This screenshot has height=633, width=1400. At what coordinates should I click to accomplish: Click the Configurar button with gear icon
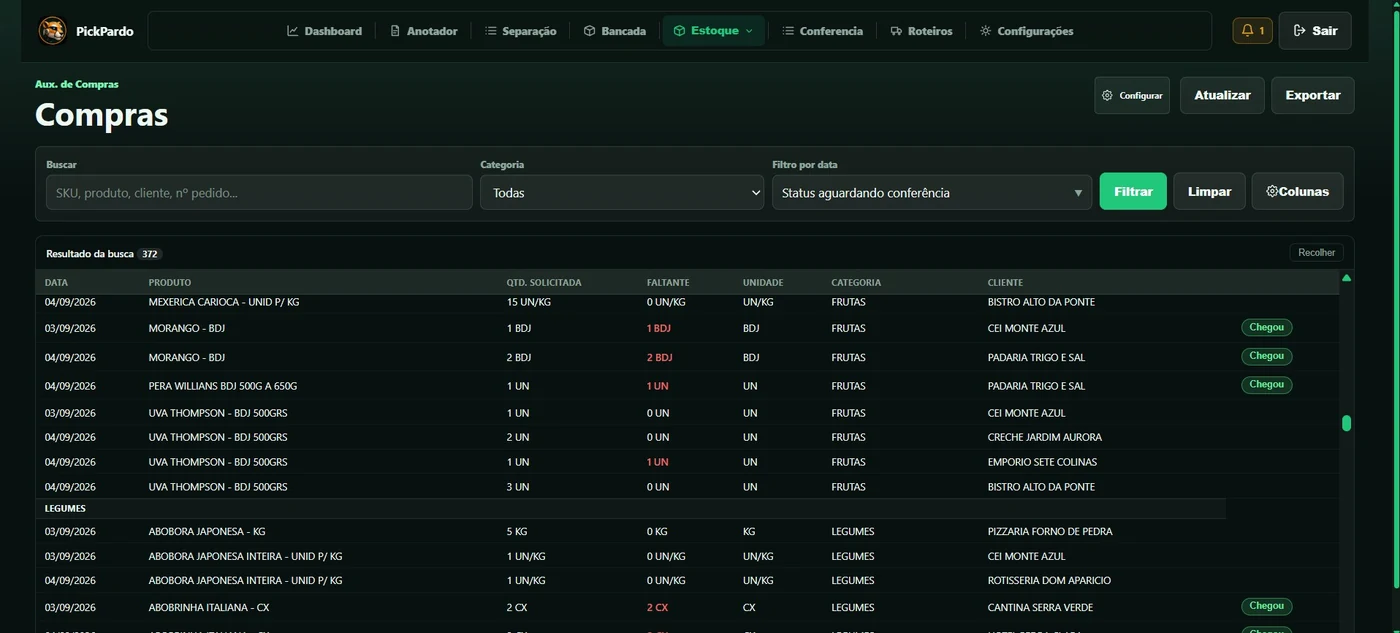[x=1132, y=95]
